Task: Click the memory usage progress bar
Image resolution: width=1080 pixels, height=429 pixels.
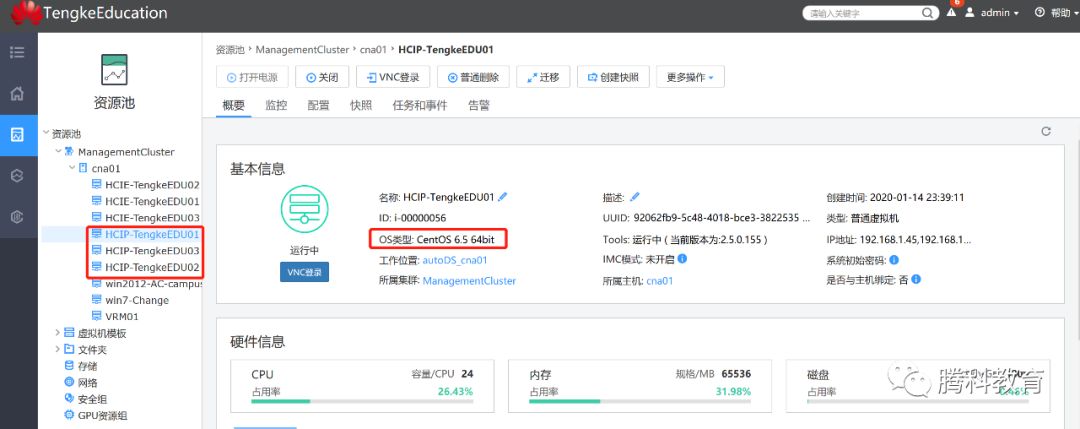Action: (641, 401)
